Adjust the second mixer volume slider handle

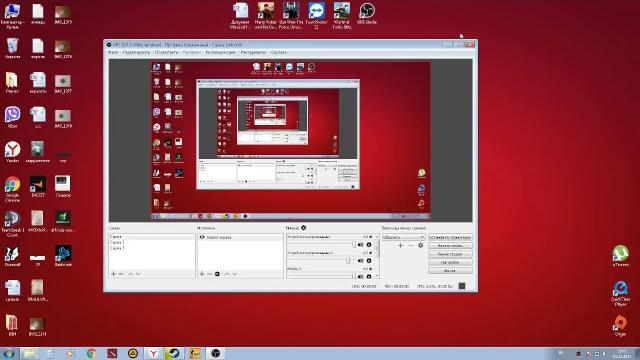pyautogui.click(x=348, y=261)
